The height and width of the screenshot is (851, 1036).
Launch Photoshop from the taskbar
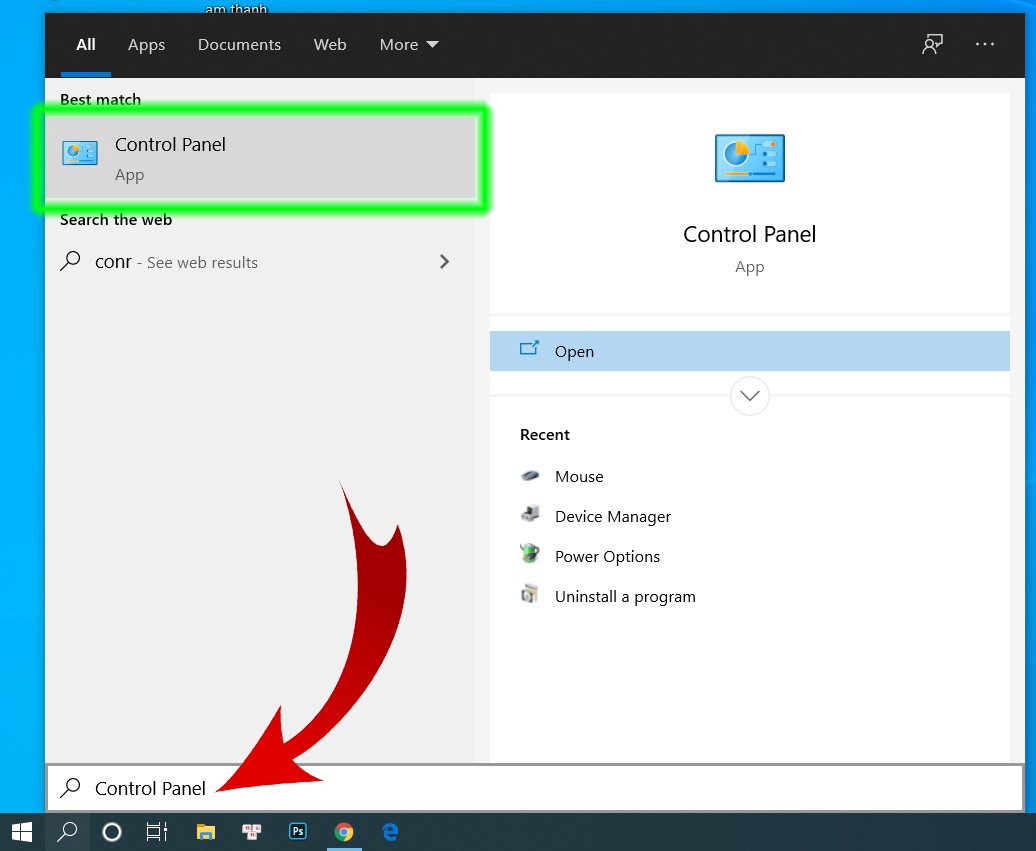(x=298, y=832)
